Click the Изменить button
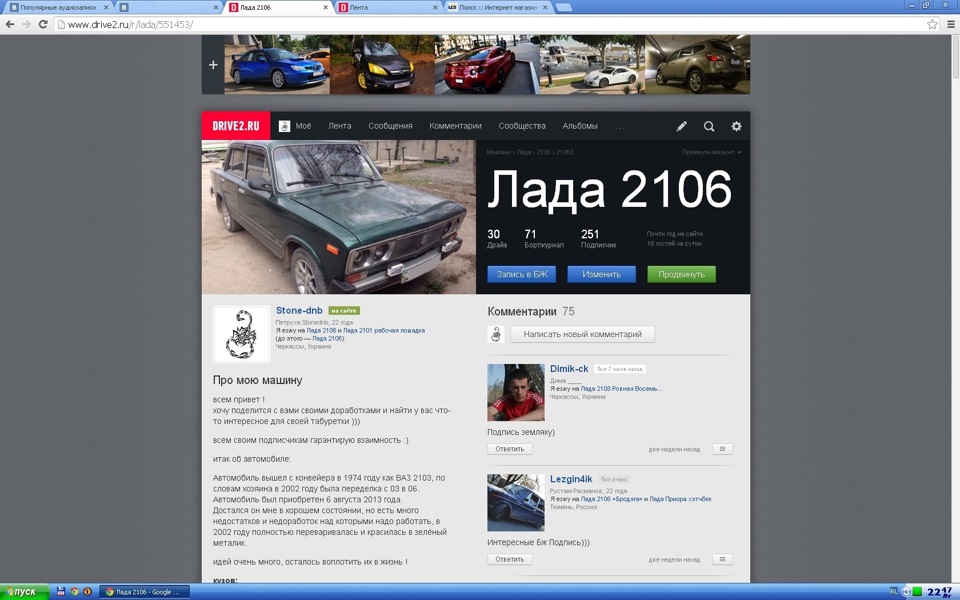The image size is (960, 600). (601, 274)
